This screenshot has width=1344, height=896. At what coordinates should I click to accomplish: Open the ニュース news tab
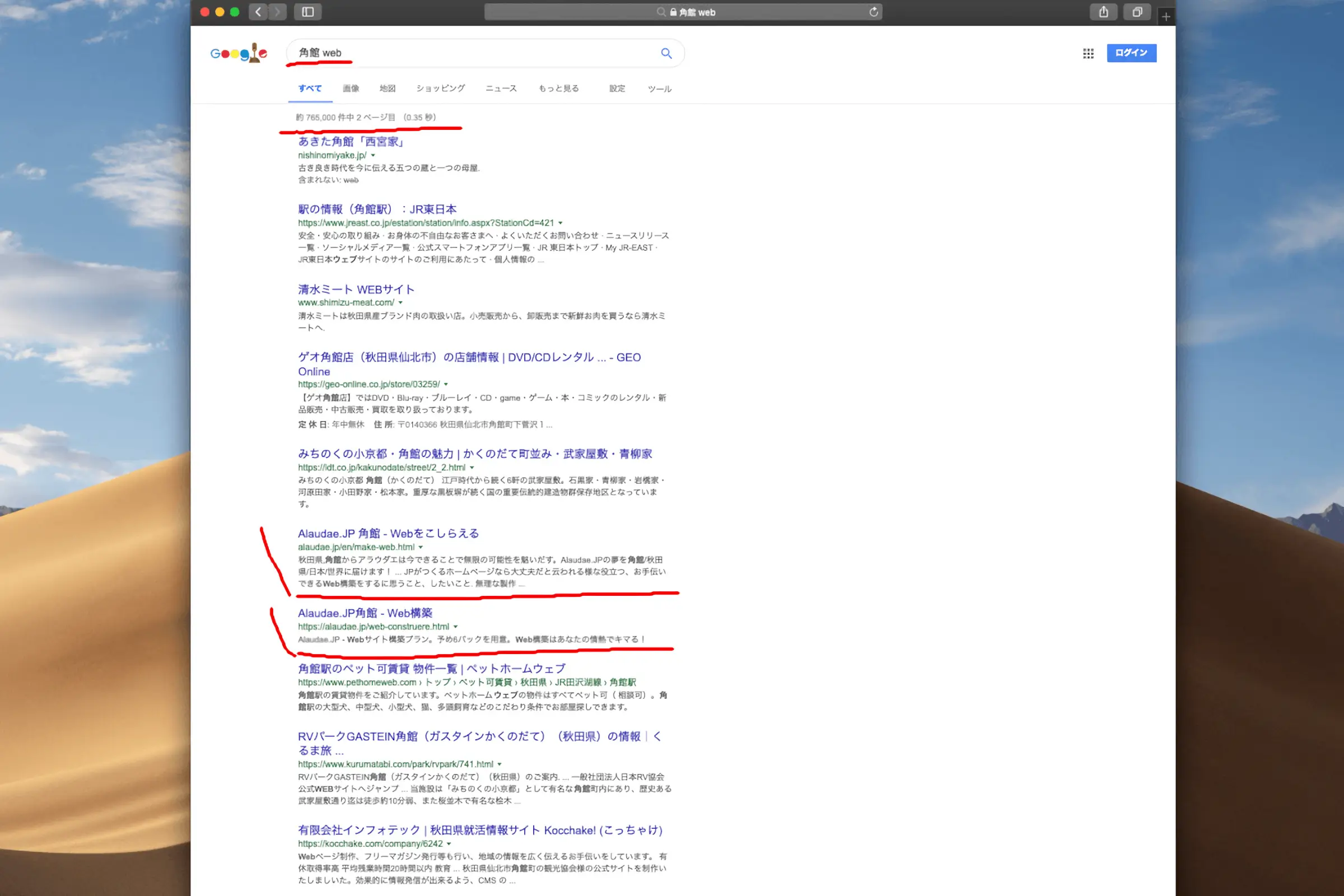click(501, 88)
